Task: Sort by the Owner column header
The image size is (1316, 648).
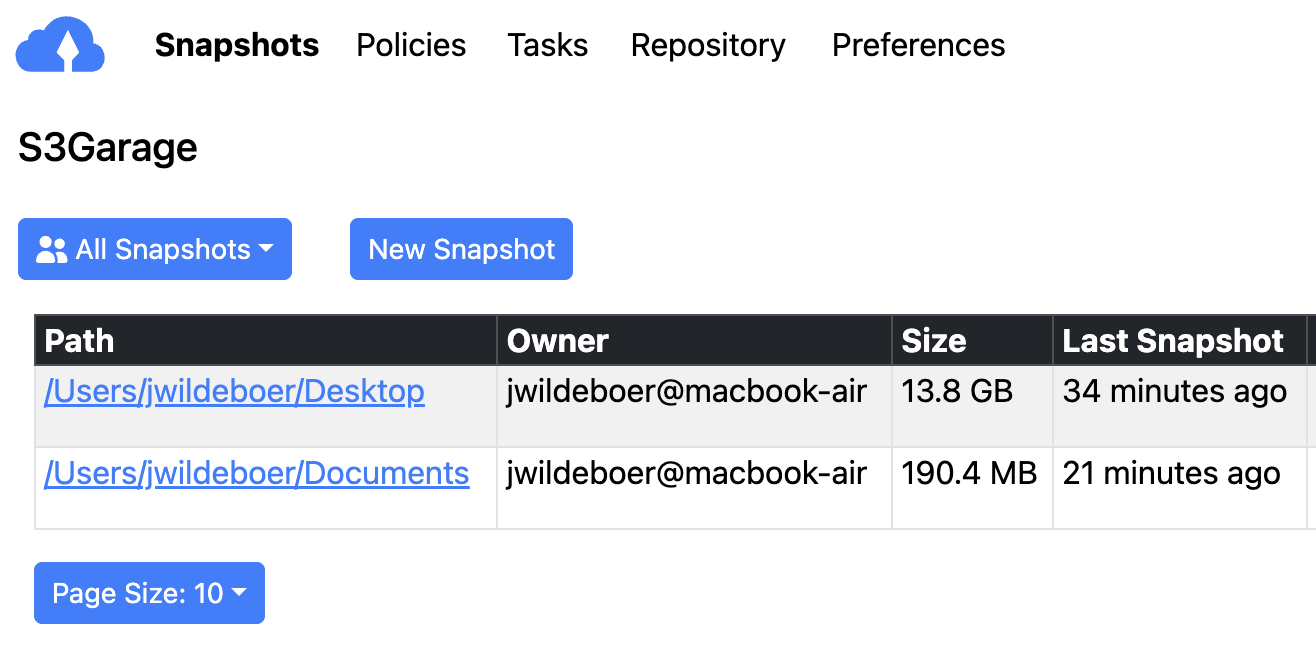Action: (x=558, y=341)
